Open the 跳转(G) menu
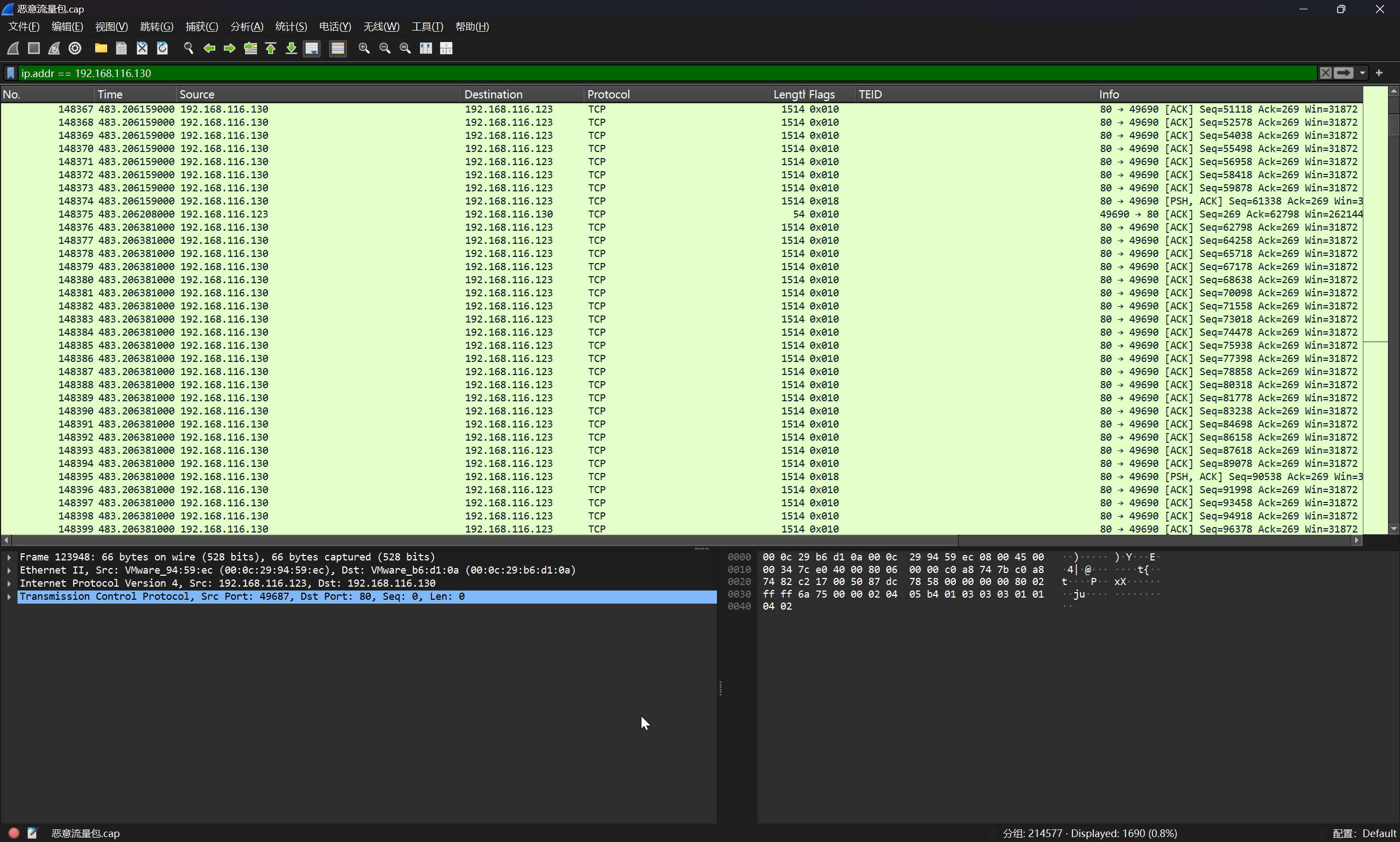1400x842 pixels. [x=156, y=27]
